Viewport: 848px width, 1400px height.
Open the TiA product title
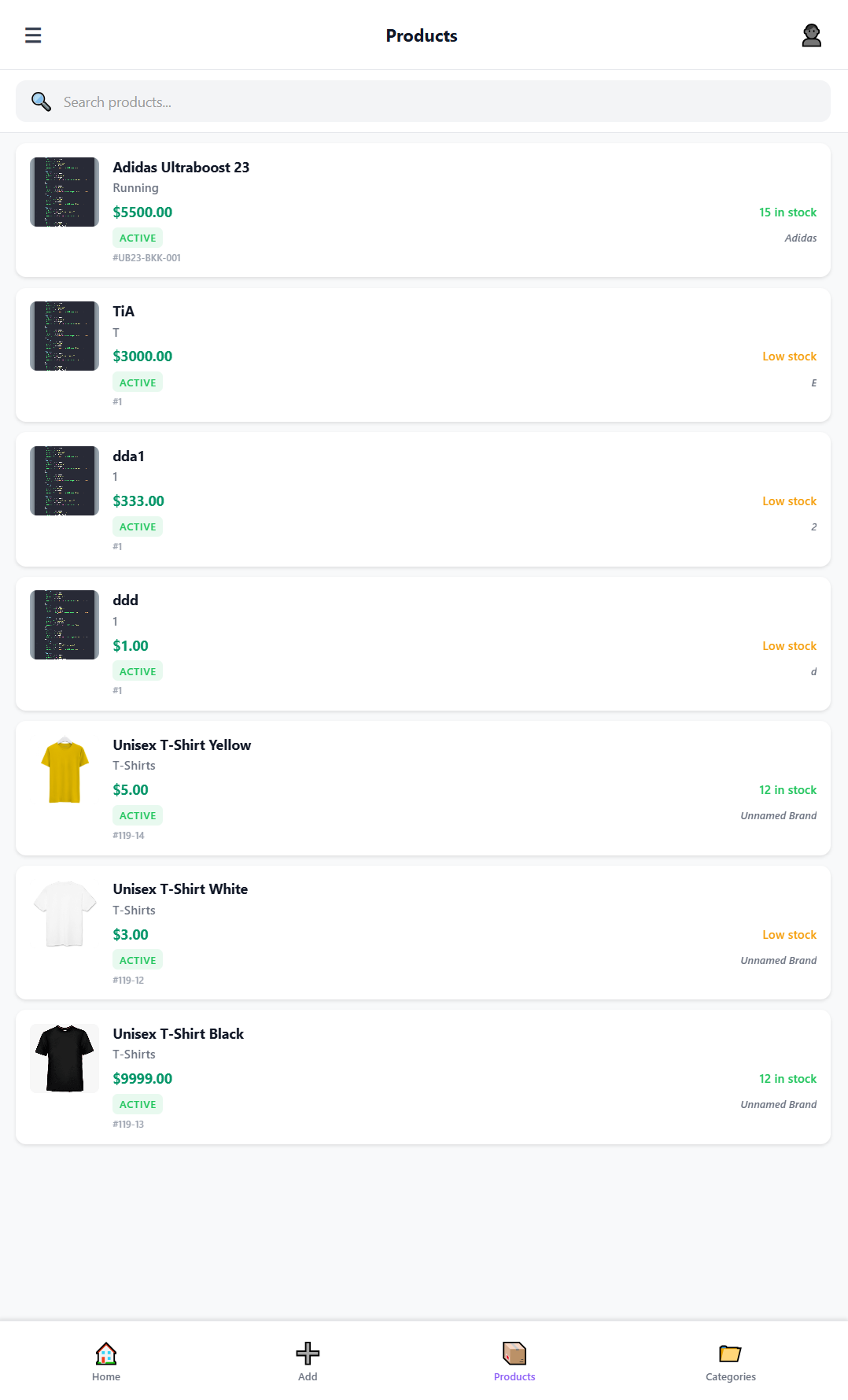(124, 312)
